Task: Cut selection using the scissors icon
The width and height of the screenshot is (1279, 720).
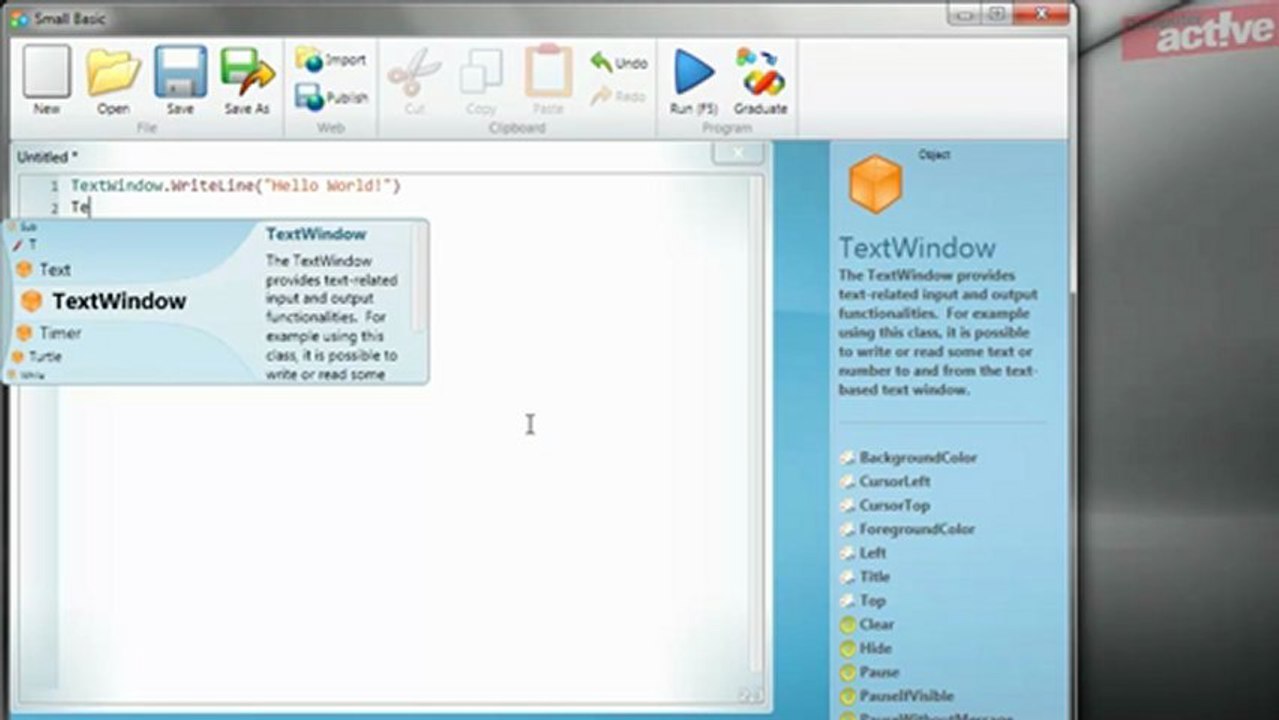Action: (x=414, y=80)
